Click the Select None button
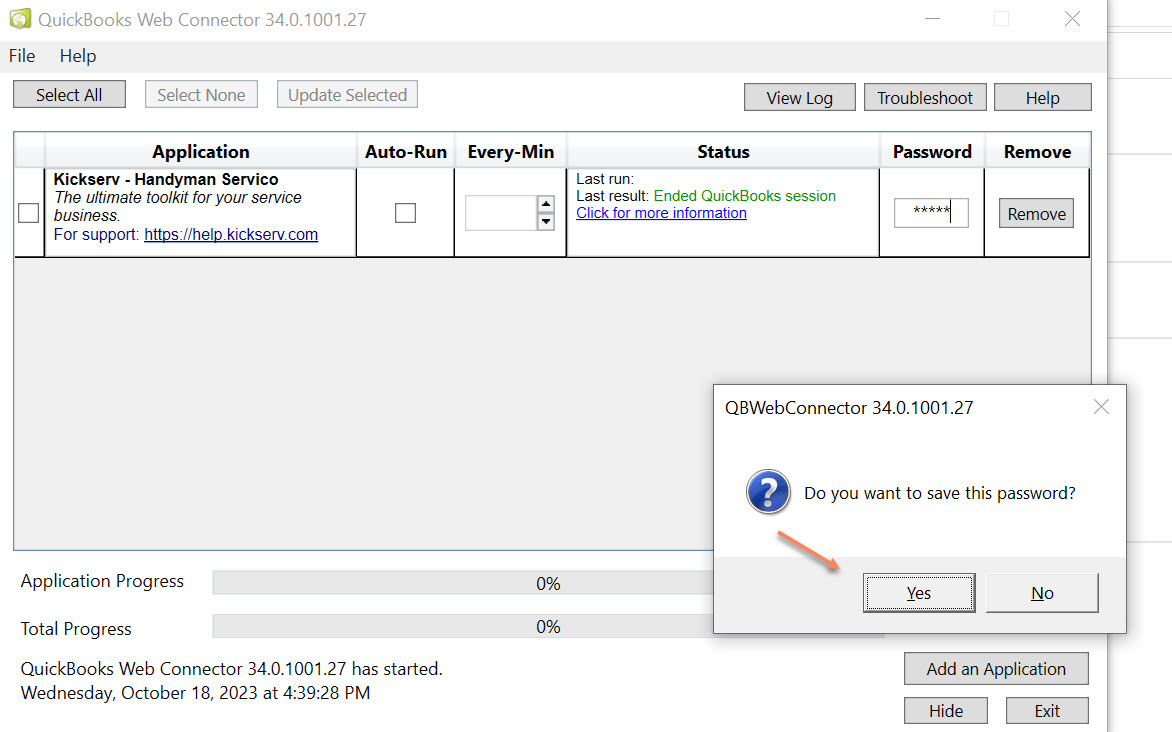 (x=201, y=95)
